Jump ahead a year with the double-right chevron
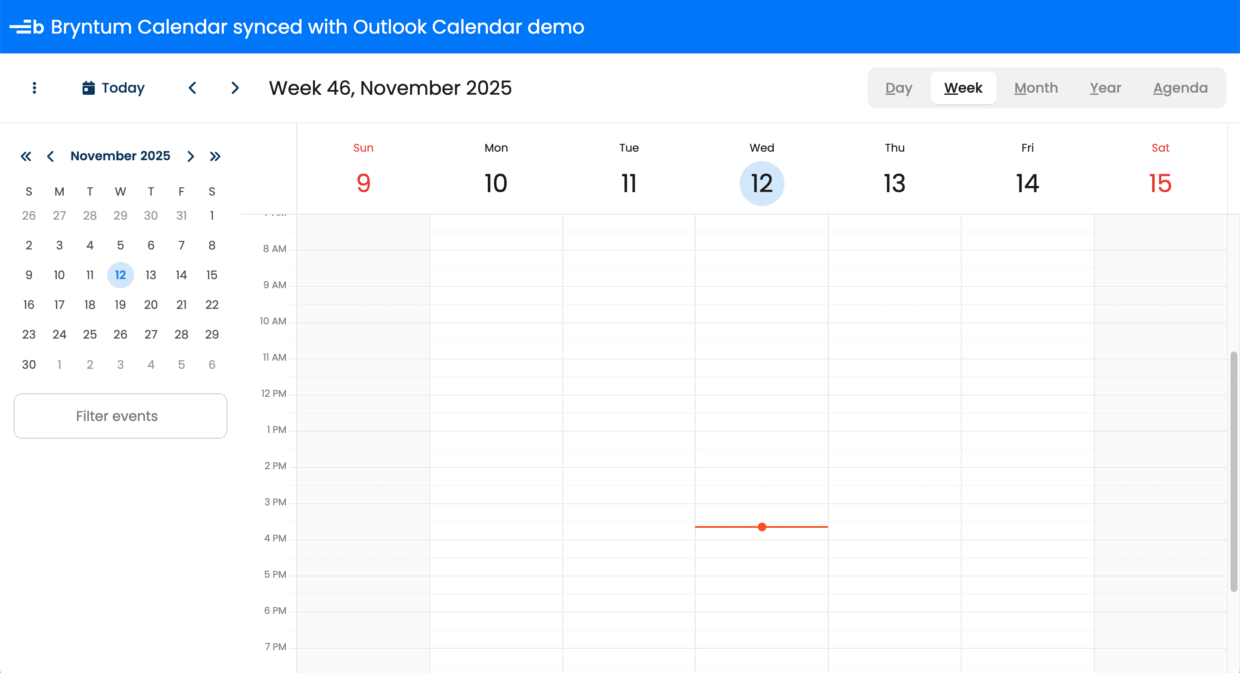 [x=215, y=156]
